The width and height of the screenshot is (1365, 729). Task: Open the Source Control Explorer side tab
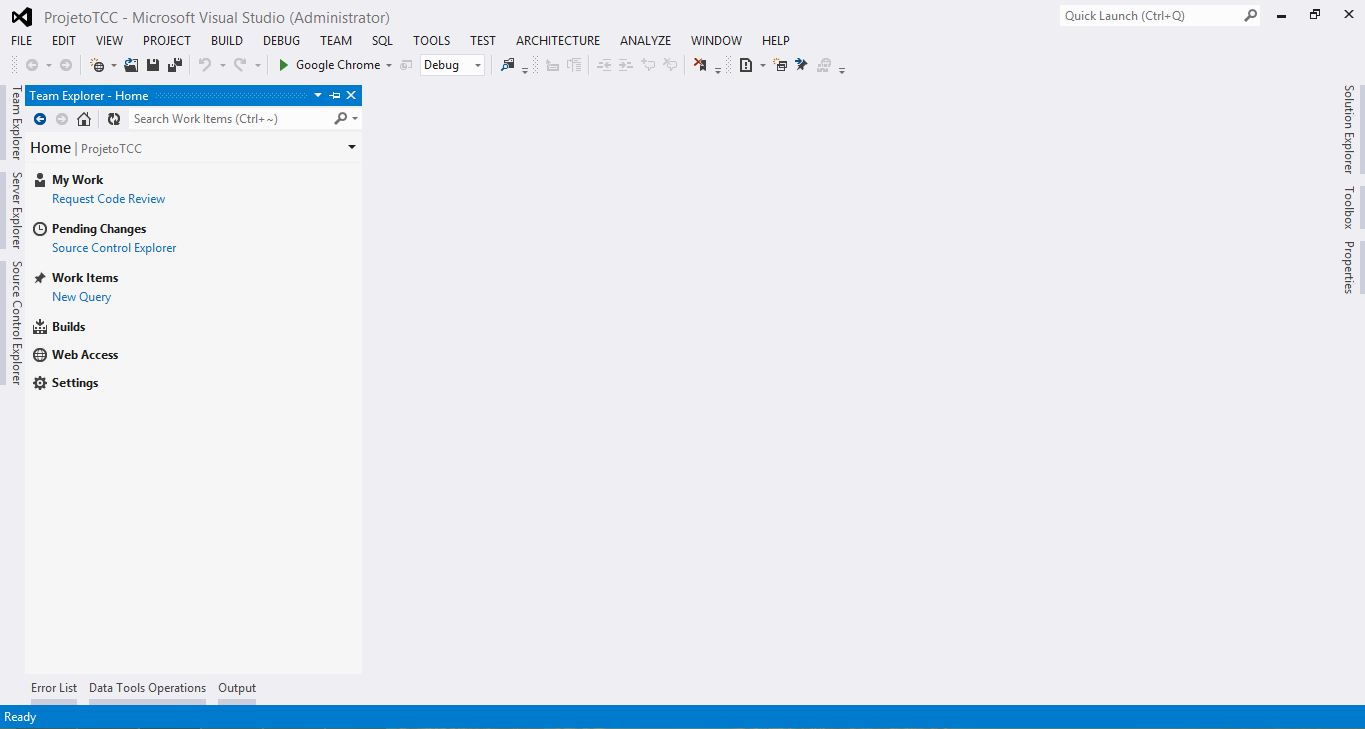[16, 323]
